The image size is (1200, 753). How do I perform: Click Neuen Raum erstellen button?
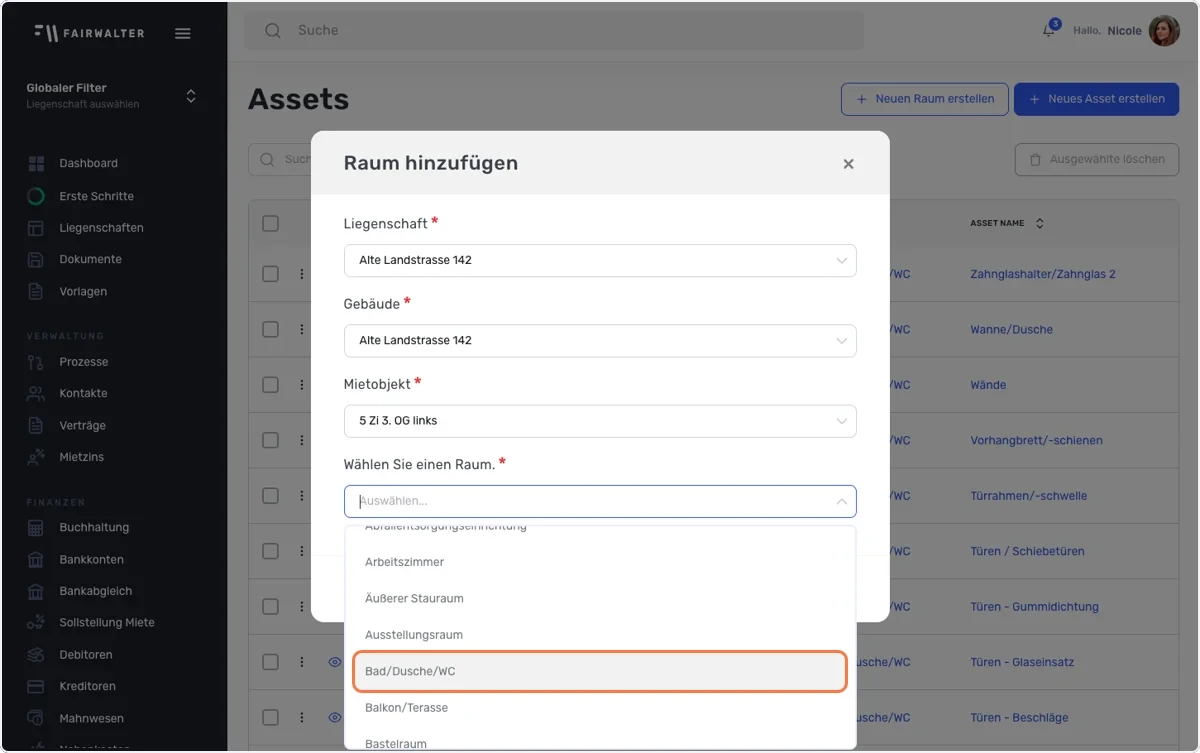pos(924,99)
